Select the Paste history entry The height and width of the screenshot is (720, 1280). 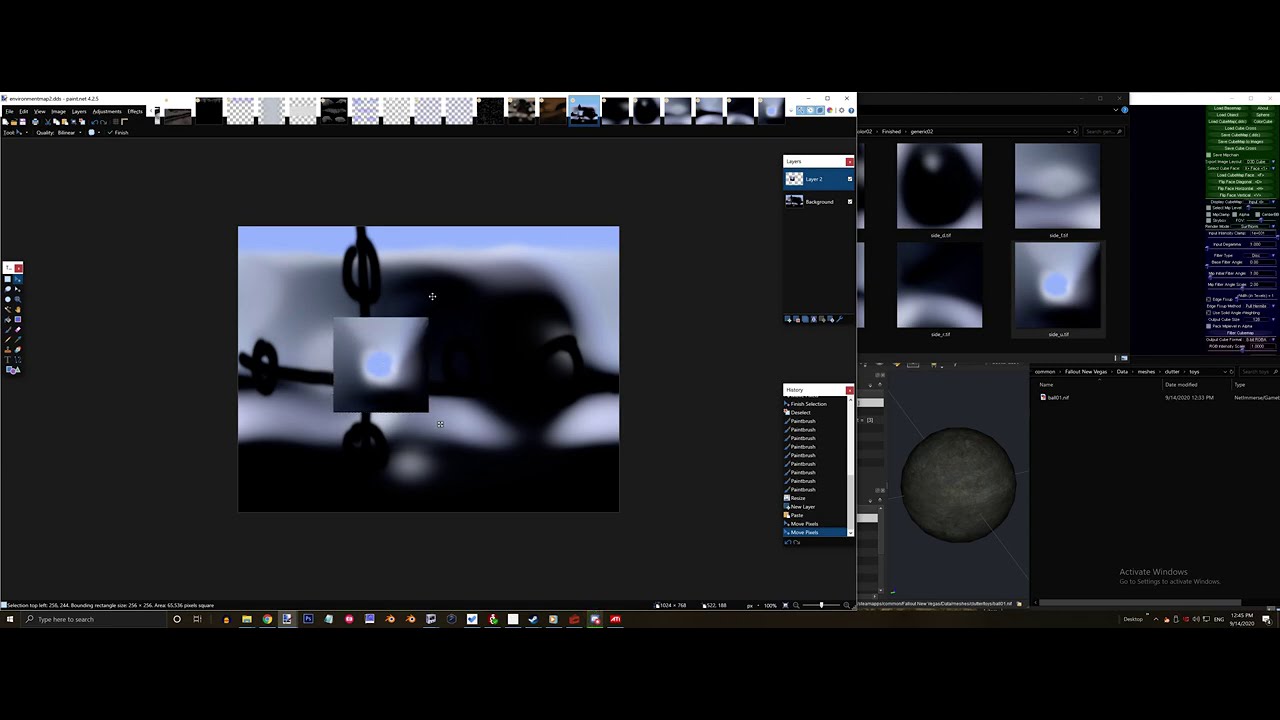point(815,515)
